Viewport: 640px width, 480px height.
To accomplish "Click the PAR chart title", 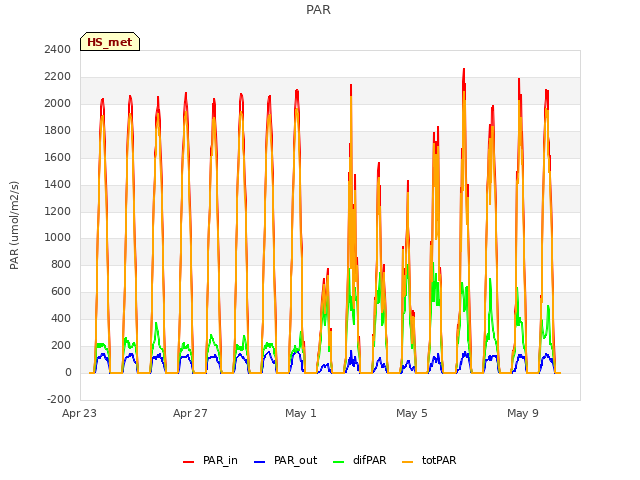I will [x=318, y=10].
